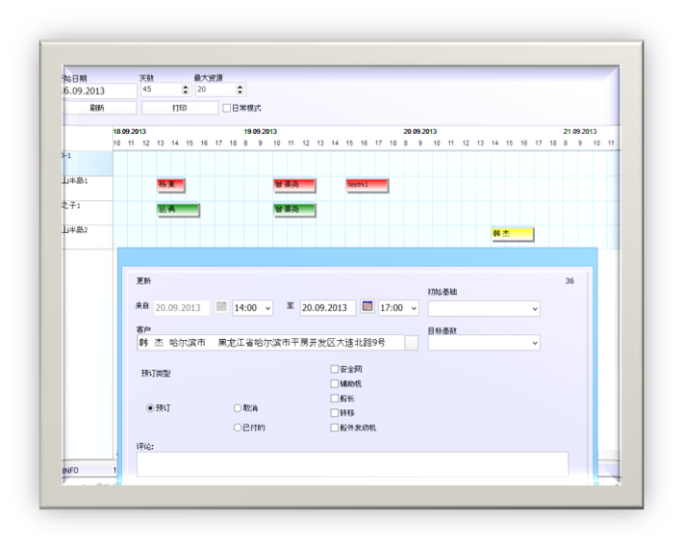Click the green booking on 19.09.2013

295,210
